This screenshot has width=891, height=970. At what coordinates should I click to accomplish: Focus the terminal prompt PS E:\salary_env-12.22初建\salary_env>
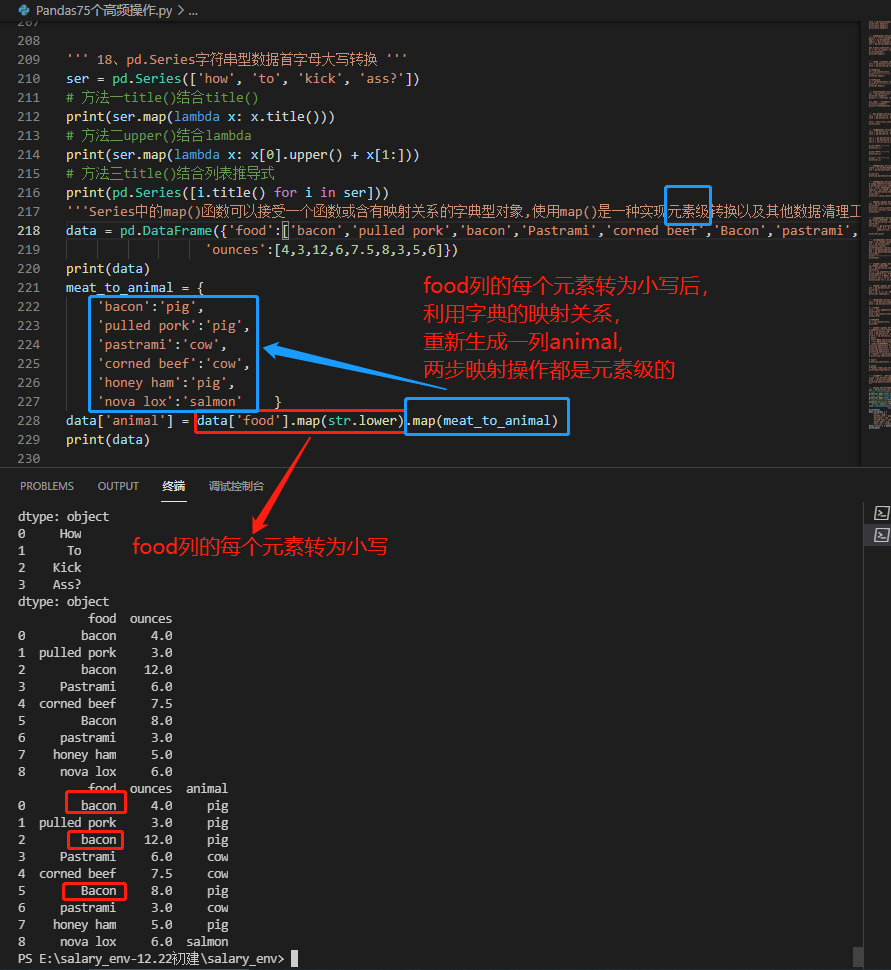tap(151, 959)
